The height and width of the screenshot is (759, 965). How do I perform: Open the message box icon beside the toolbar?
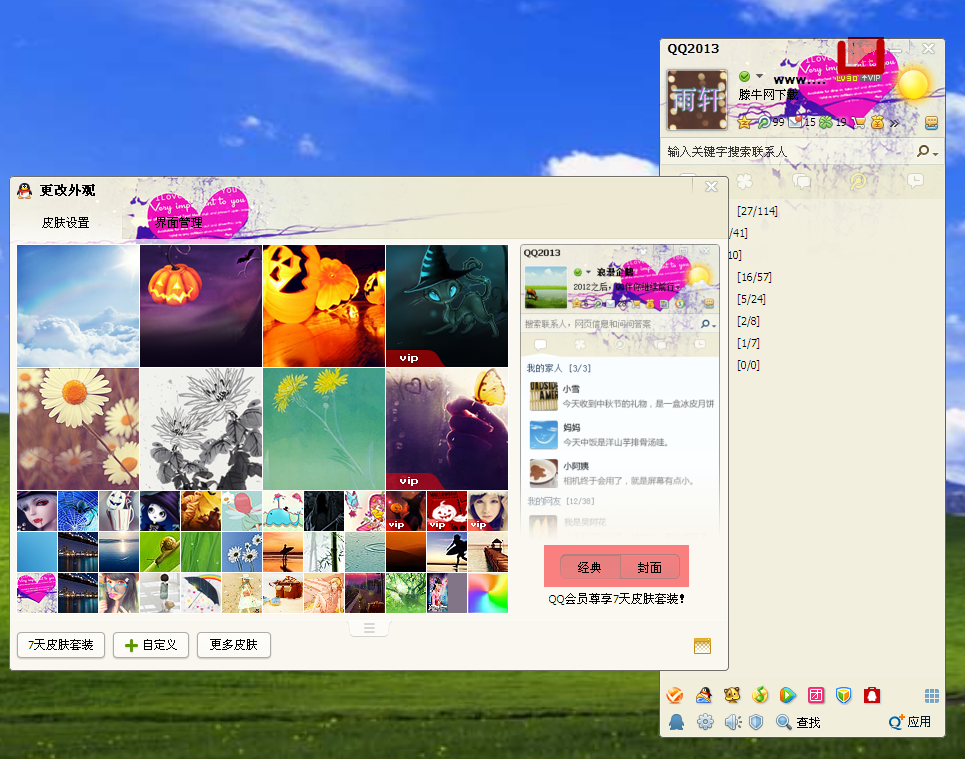tap(931, 122)
